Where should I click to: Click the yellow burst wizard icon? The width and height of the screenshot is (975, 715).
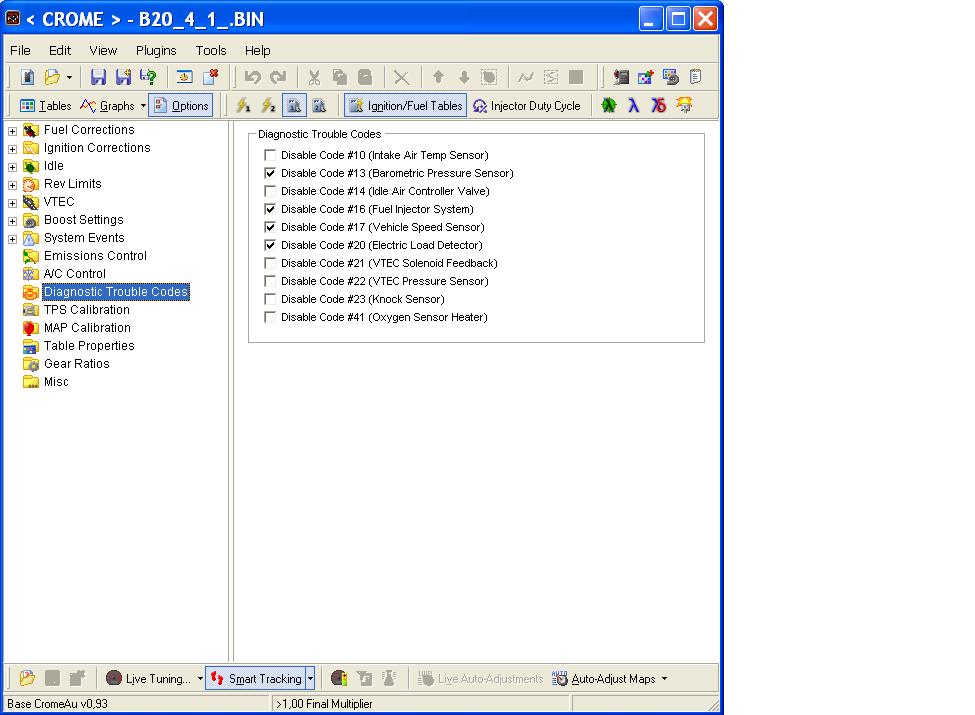684,106
